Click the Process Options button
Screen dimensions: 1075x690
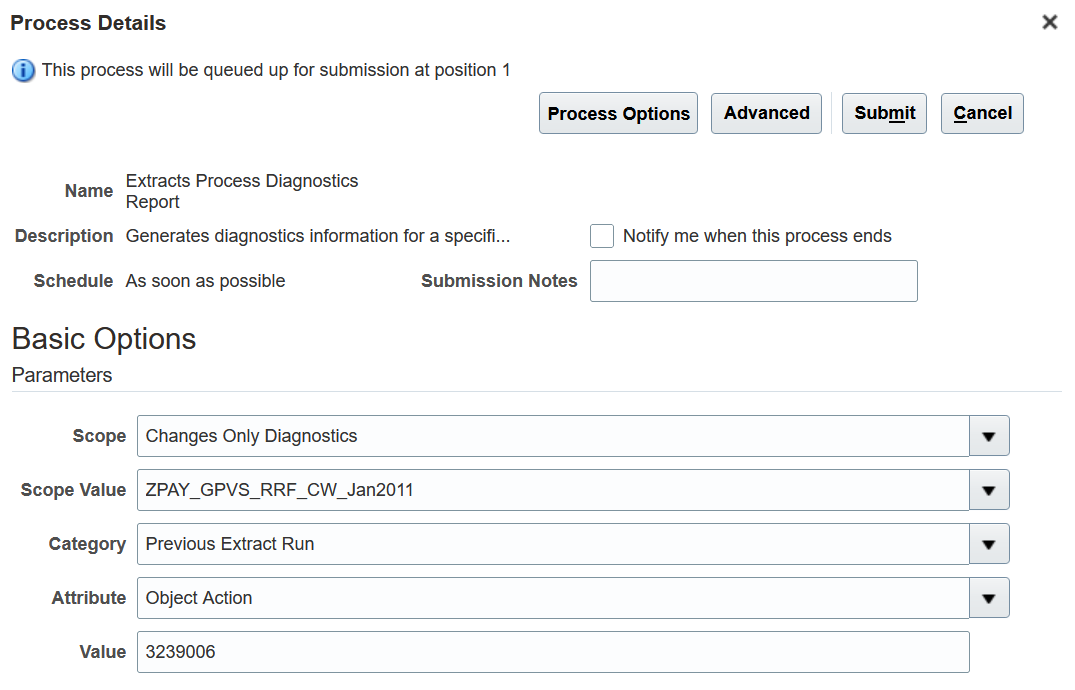(x=618, y=113)
